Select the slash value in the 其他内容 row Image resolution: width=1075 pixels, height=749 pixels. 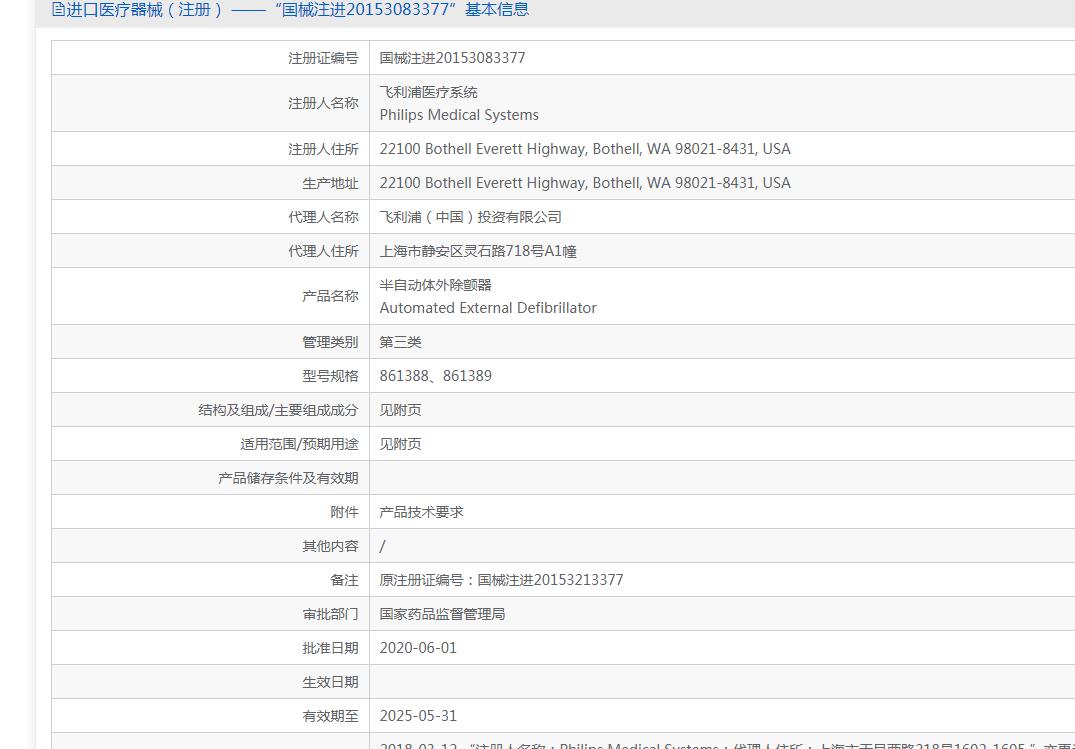383,547
